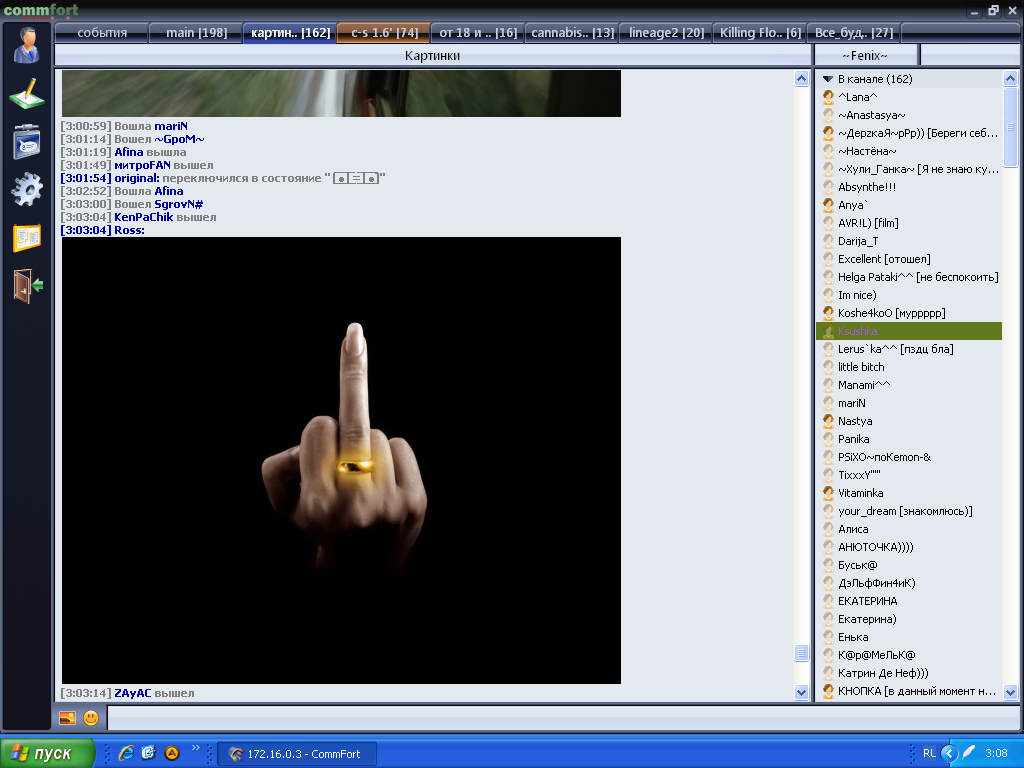The image size is (1024, 768).
Task: Select user 'ДэЛьфФин4иК)' in list
Action: point(909,583)
